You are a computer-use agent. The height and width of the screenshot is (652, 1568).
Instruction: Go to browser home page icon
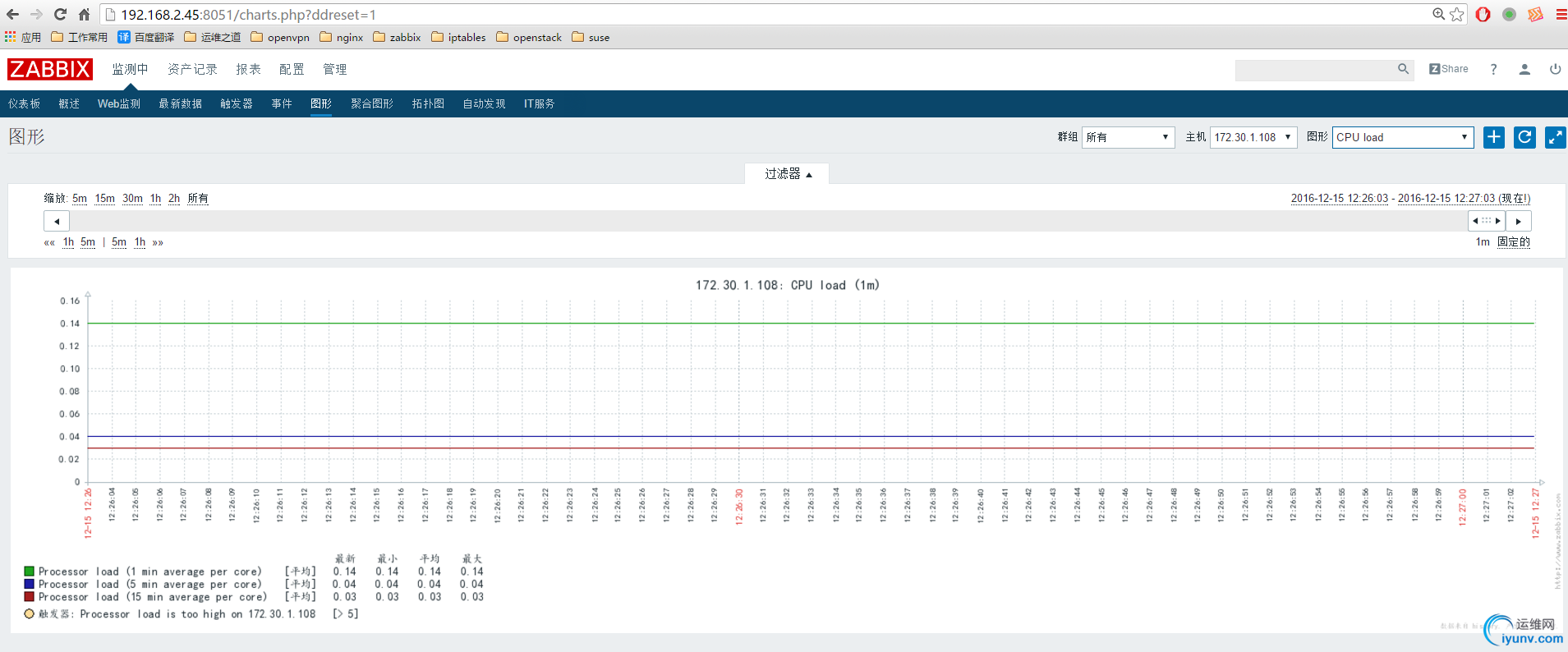(x=84, y=14)
